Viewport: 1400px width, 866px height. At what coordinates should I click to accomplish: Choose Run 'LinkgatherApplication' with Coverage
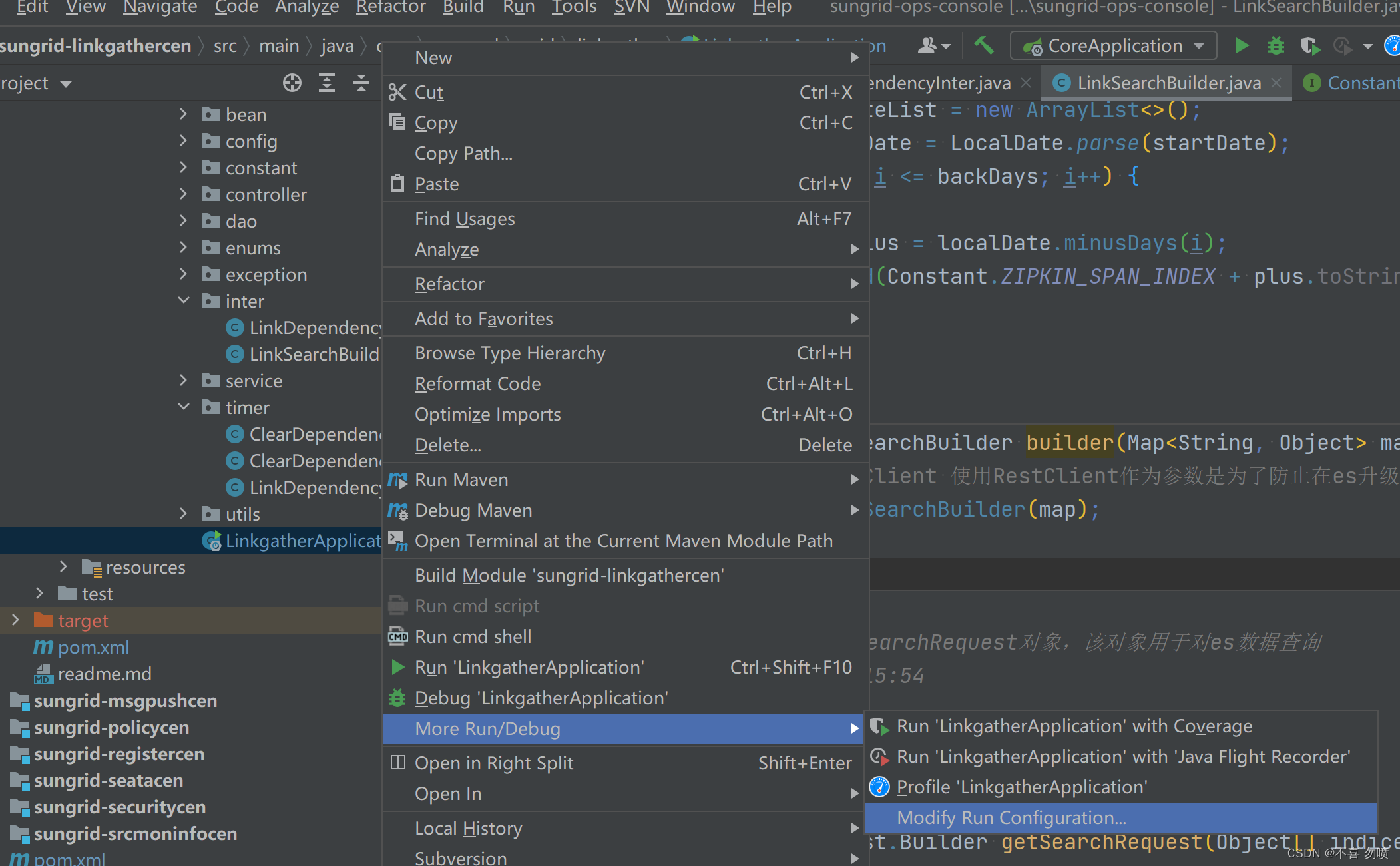pyautogui.click(x=1121, y=726)
